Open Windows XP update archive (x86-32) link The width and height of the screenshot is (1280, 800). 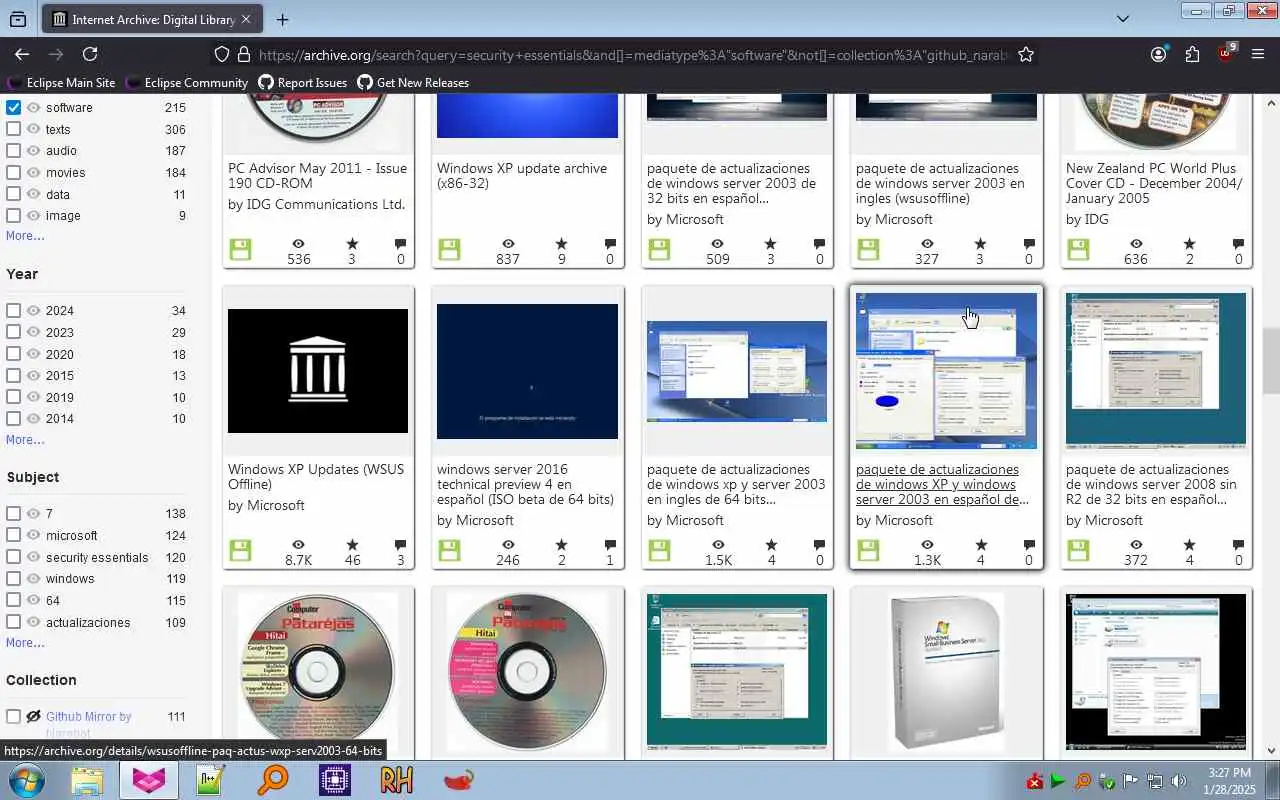tap(522, 175)
